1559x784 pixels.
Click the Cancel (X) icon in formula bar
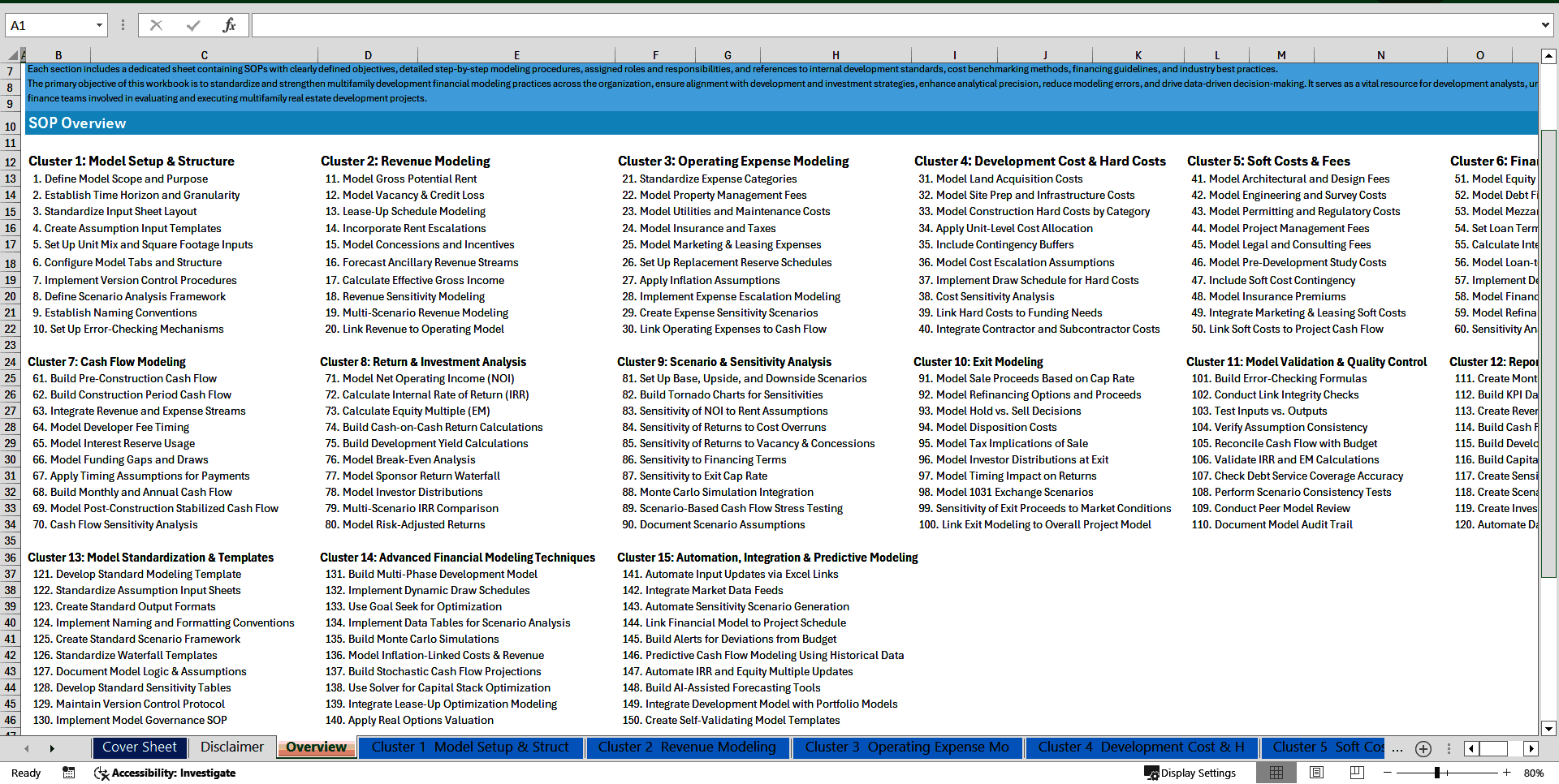point(156,25)
